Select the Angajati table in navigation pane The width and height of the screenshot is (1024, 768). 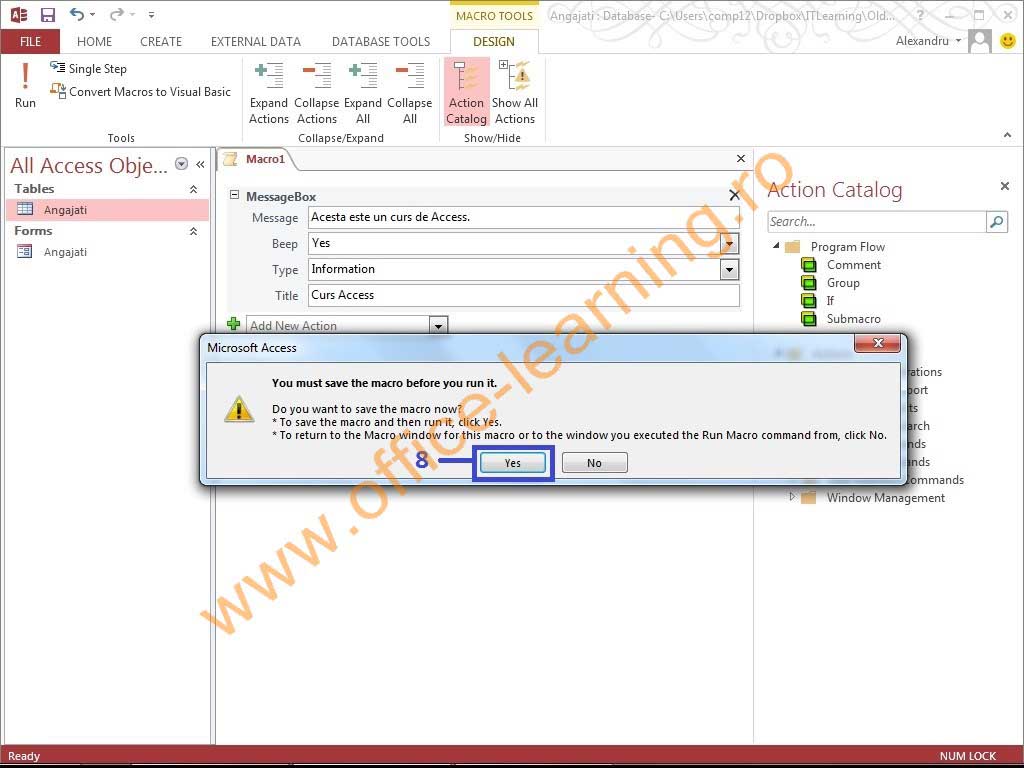[x=108, y=210]
